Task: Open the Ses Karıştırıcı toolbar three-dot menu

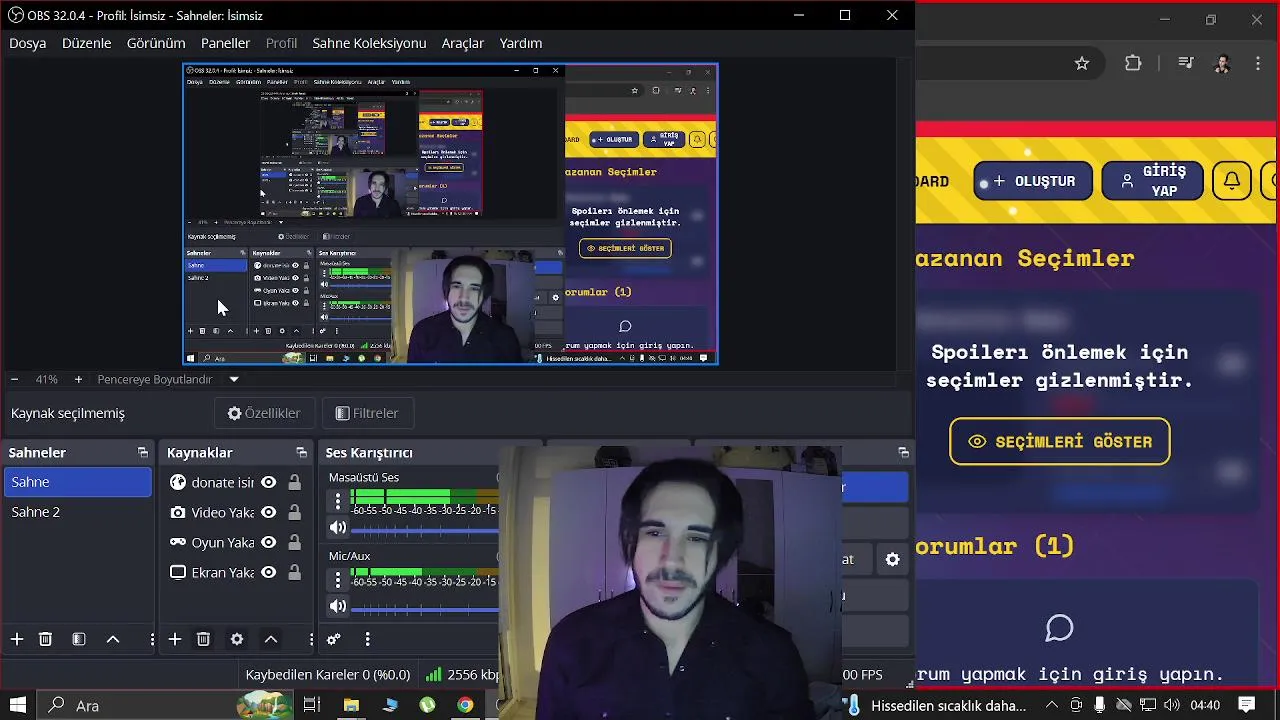Action: (367, 639)
